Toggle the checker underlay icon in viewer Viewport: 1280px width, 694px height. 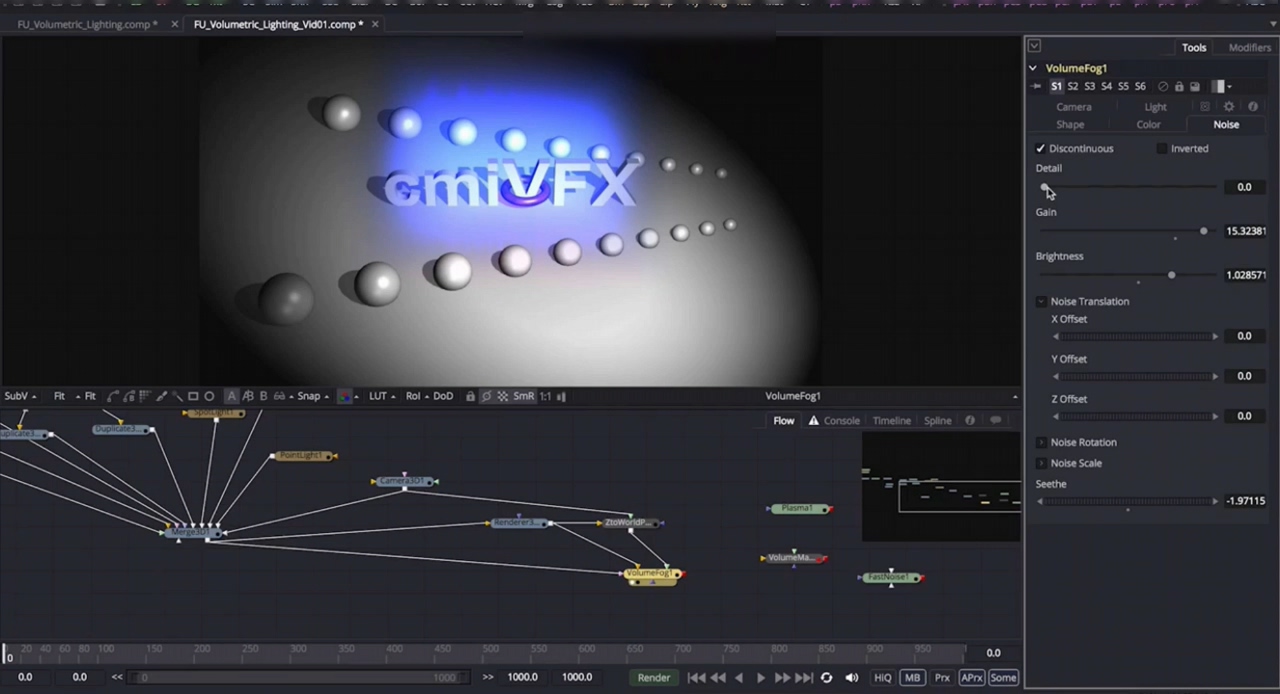click(502, 396)
